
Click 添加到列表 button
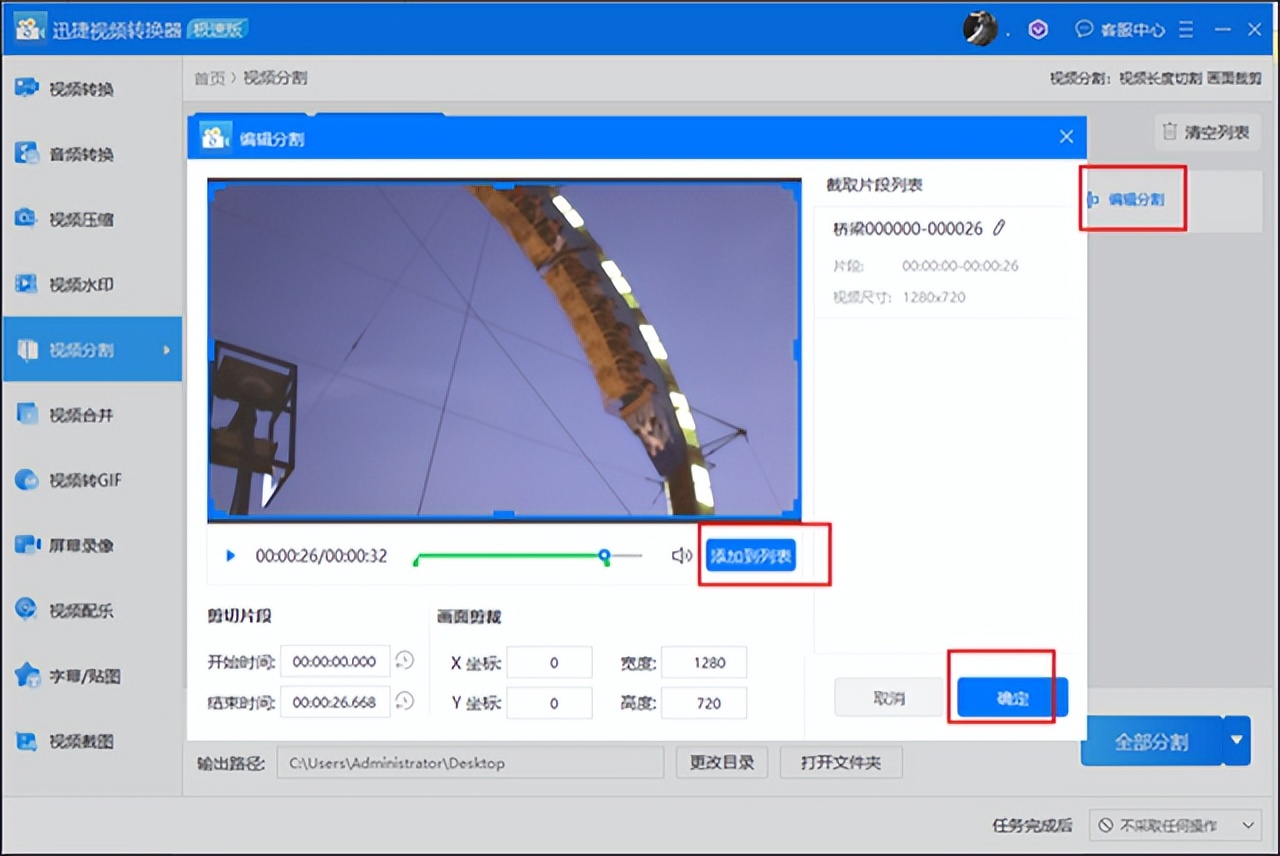(751, 555)
